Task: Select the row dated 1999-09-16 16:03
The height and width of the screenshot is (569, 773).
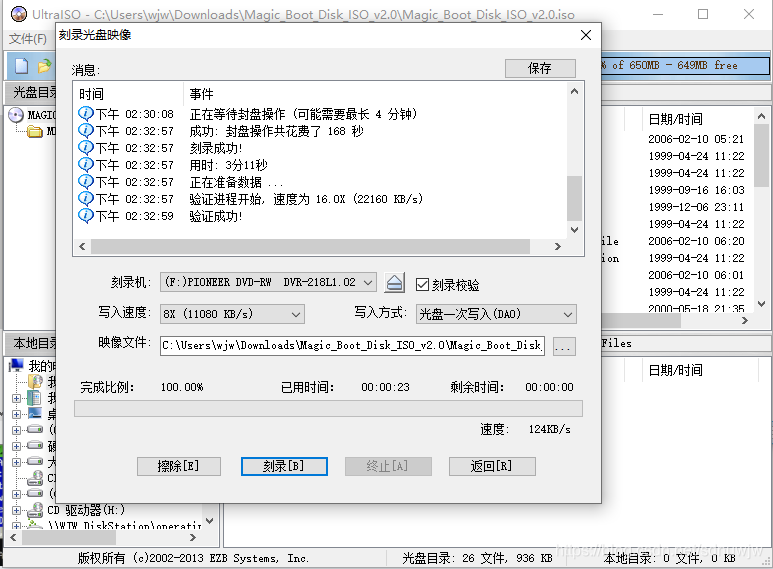Action: coord(696,190)
